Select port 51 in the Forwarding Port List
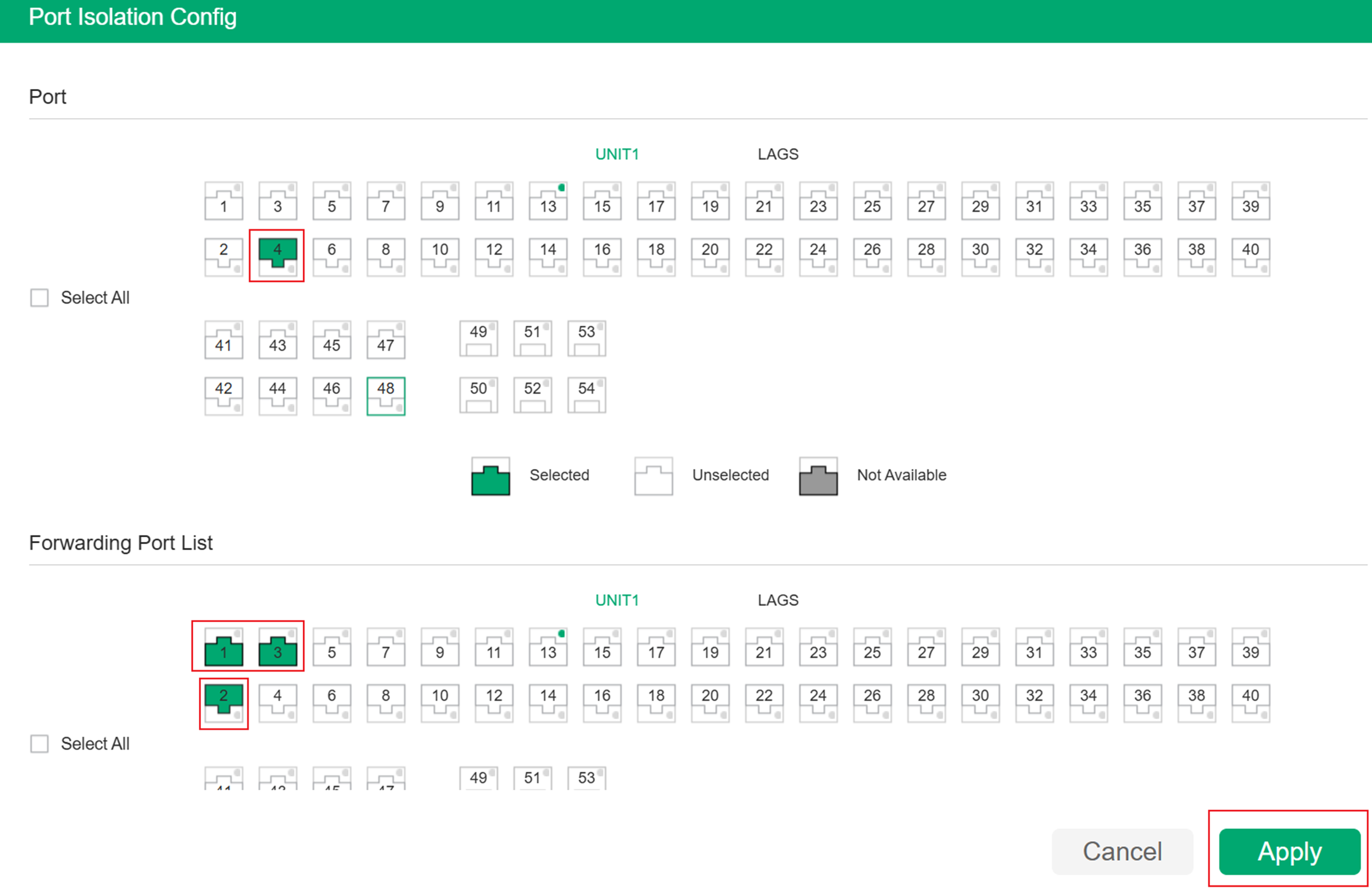 (532, 778)
